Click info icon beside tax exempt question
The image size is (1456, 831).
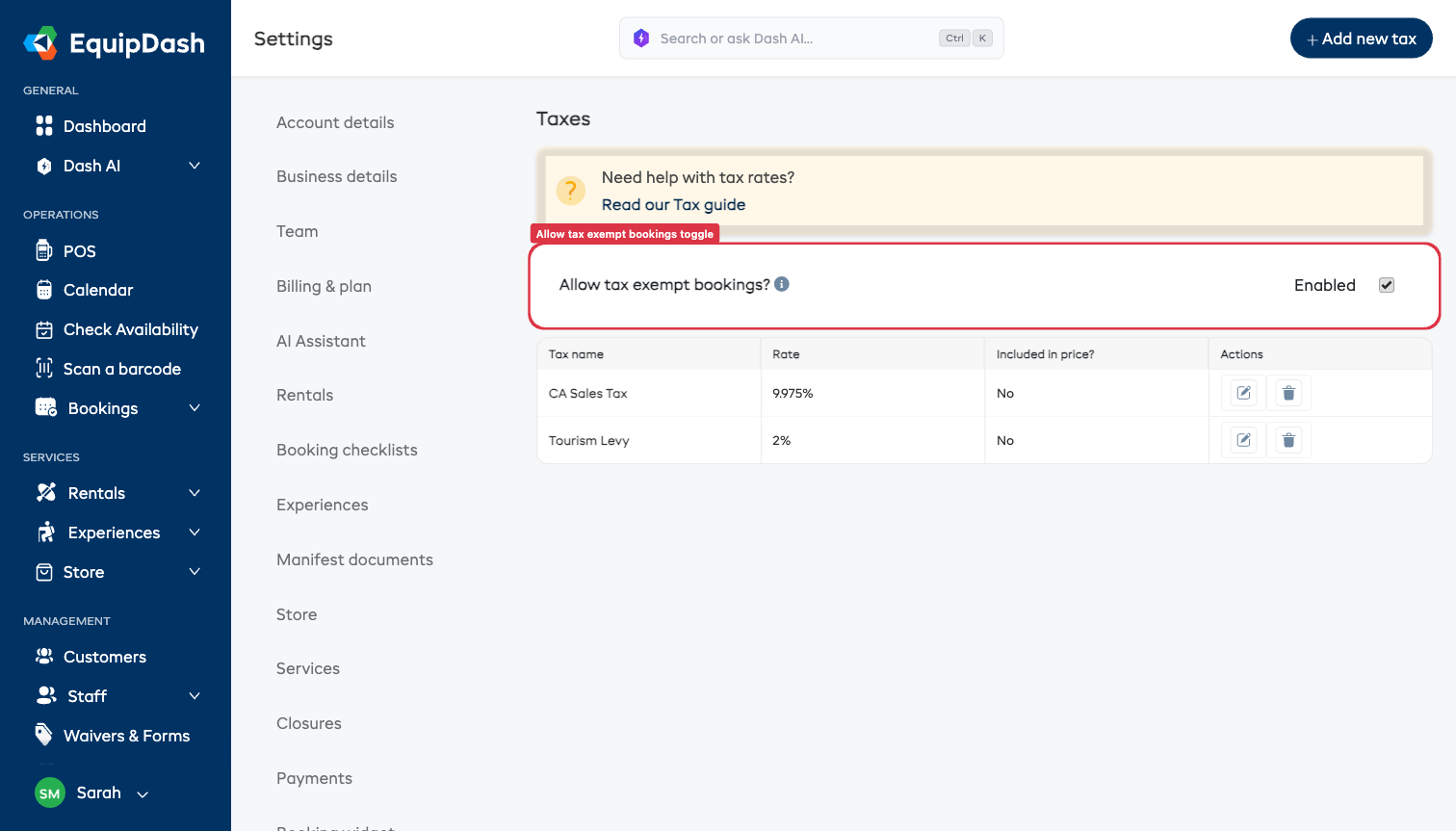(782, 284)
